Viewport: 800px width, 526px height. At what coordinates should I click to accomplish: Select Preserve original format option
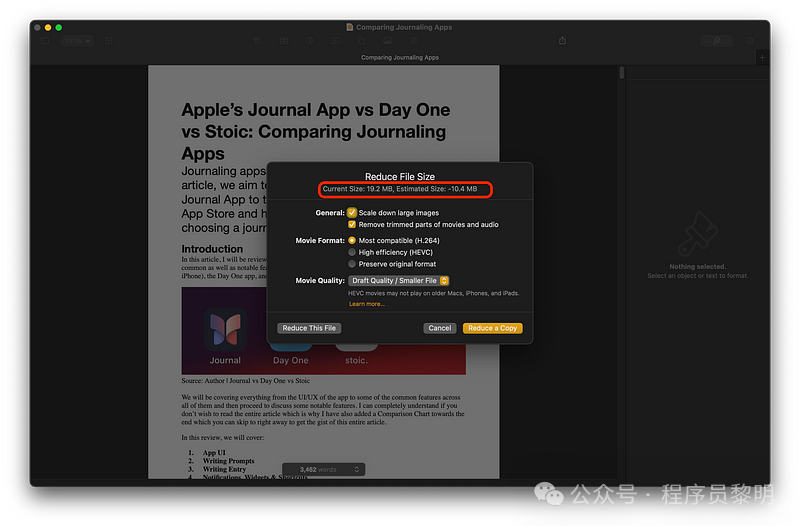tap(352, 264)
